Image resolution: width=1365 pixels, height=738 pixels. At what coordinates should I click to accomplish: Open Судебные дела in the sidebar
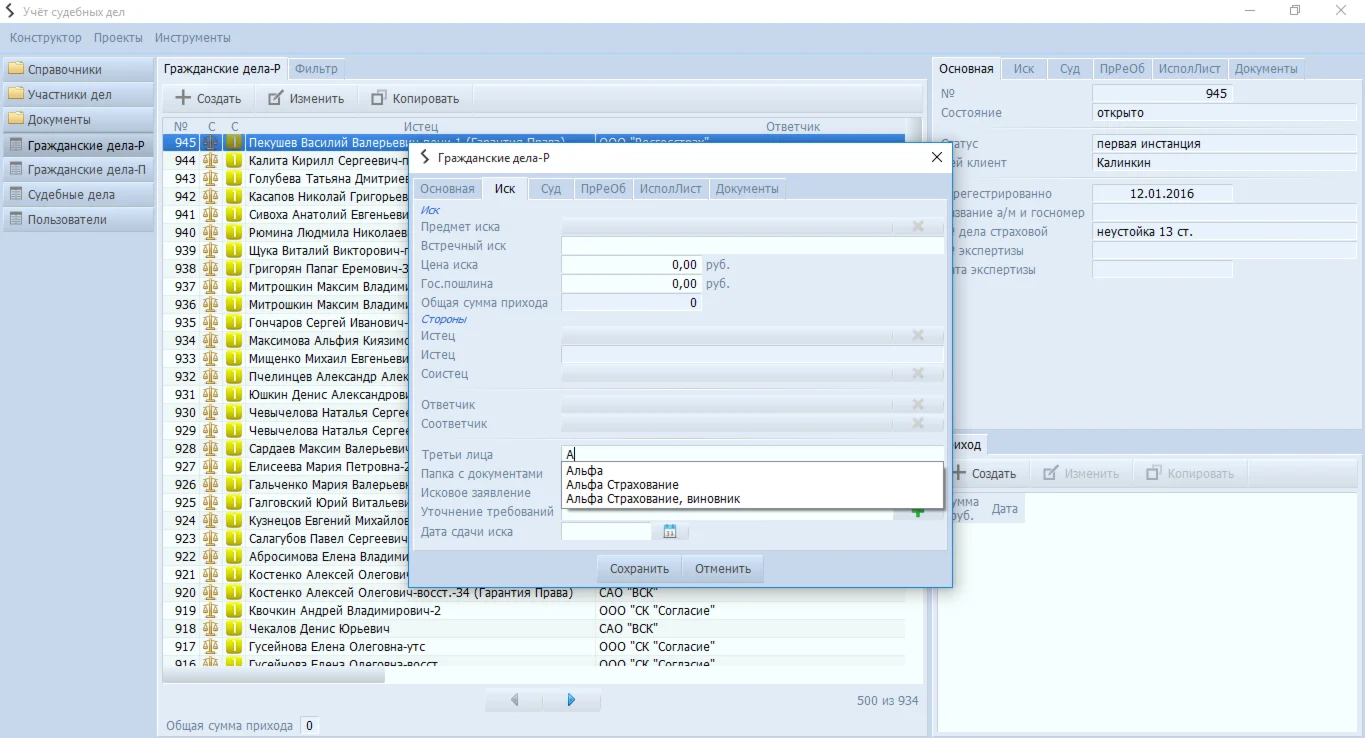click(x=71, y=195)
